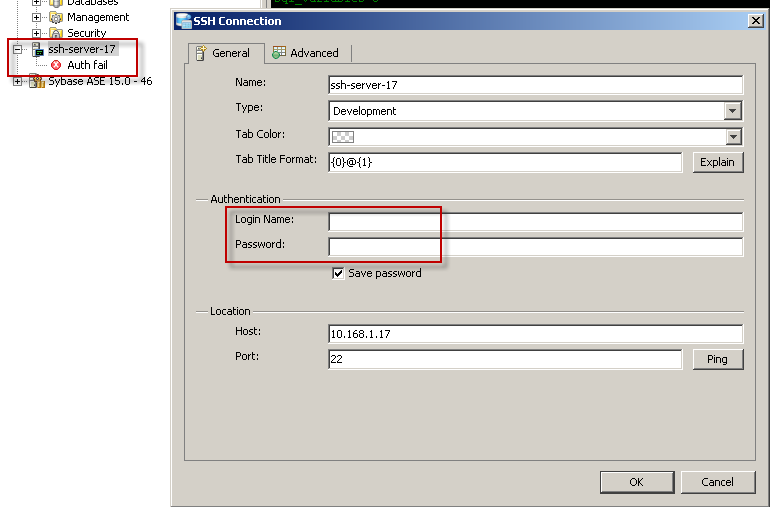The image size is (770, 507).
Task: Click the Advanced tab grid icon
Action: pos(279,53)
